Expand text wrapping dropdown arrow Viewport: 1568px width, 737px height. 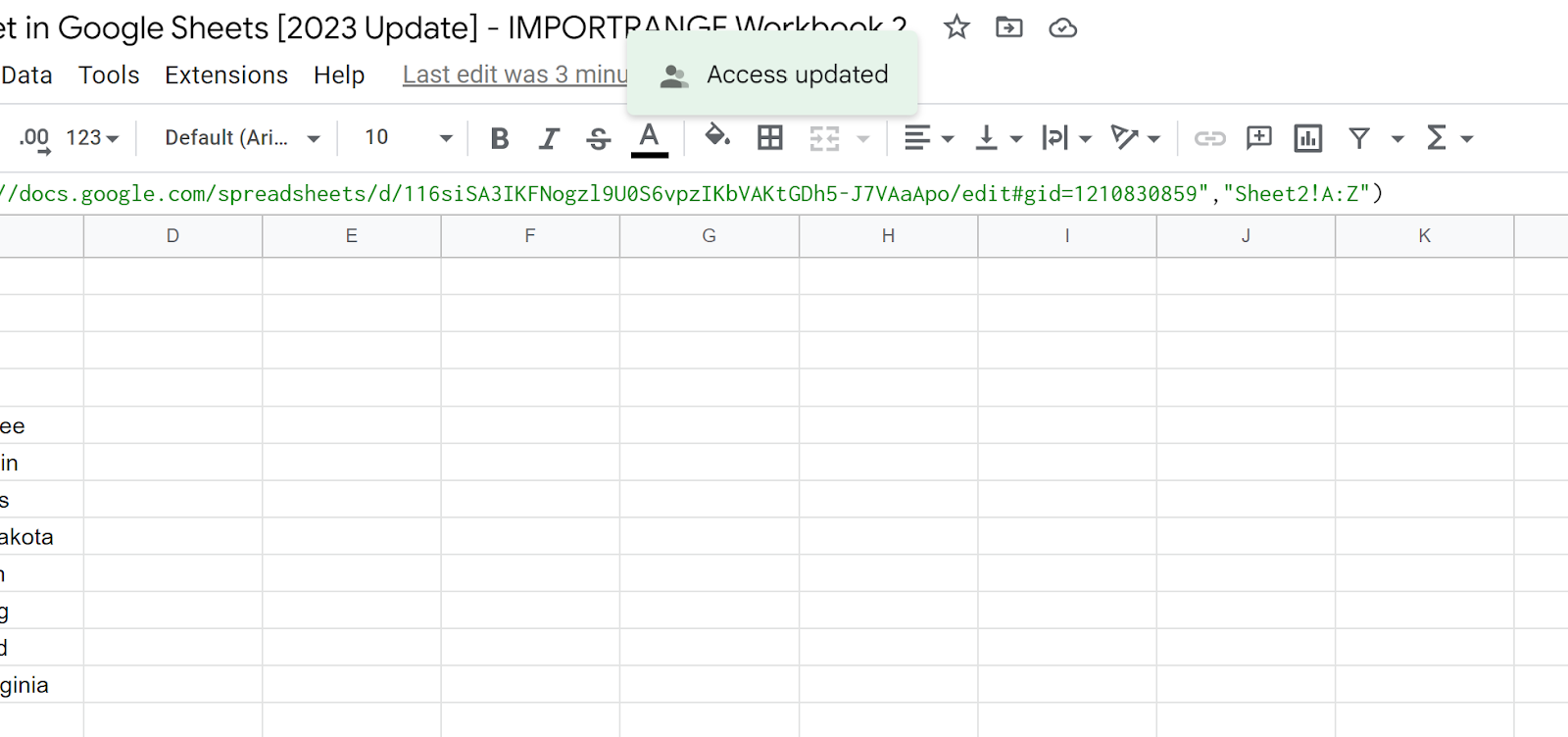tap(1085, 139)
